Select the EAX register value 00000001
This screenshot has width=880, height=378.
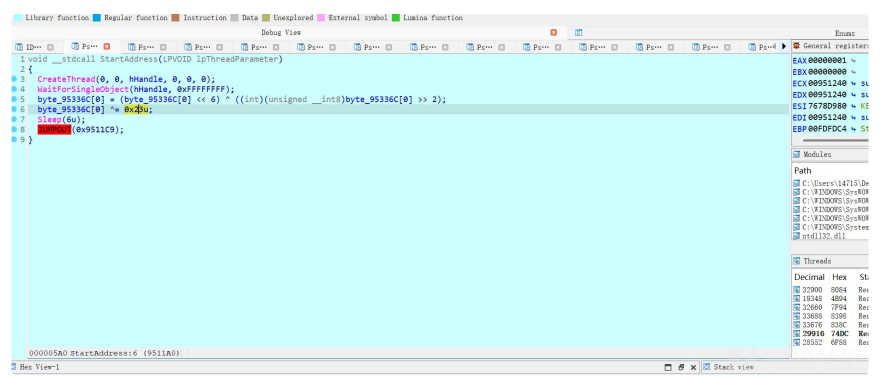click(x=827, y=61)
